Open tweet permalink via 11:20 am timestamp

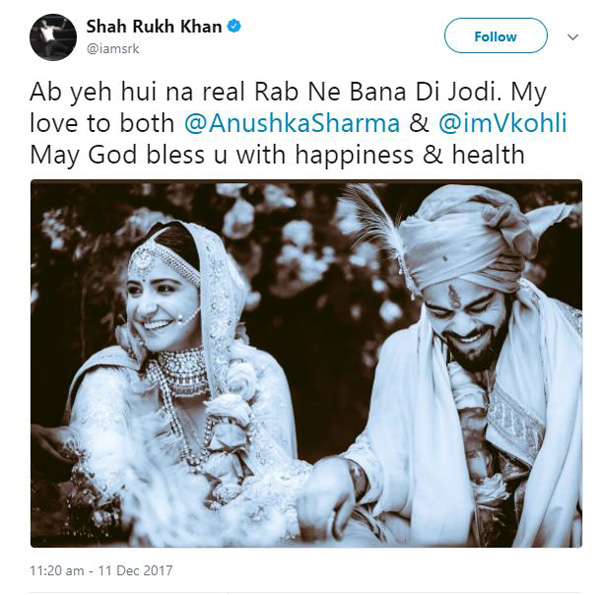(57, 571)
